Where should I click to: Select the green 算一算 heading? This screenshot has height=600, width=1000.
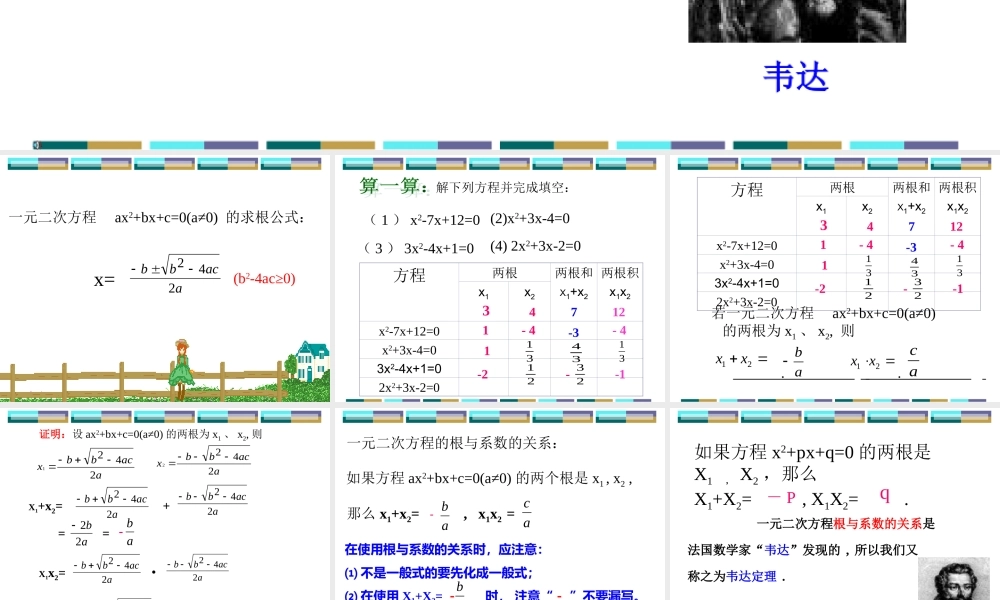coord(393,186)
